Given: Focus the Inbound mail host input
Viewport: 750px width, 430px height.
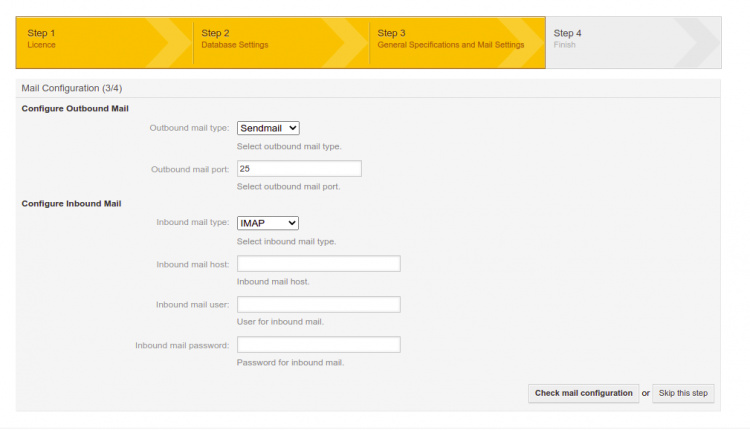Looking at the screenshot, I should 318,264.
